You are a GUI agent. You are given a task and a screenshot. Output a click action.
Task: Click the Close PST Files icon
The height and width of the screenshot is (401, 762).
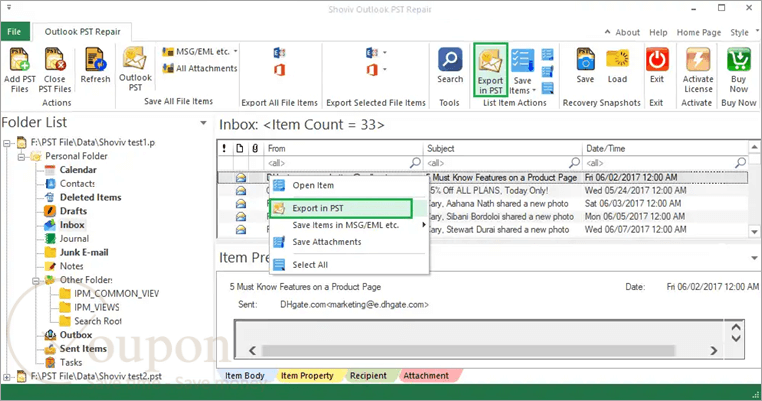point(55,60)
